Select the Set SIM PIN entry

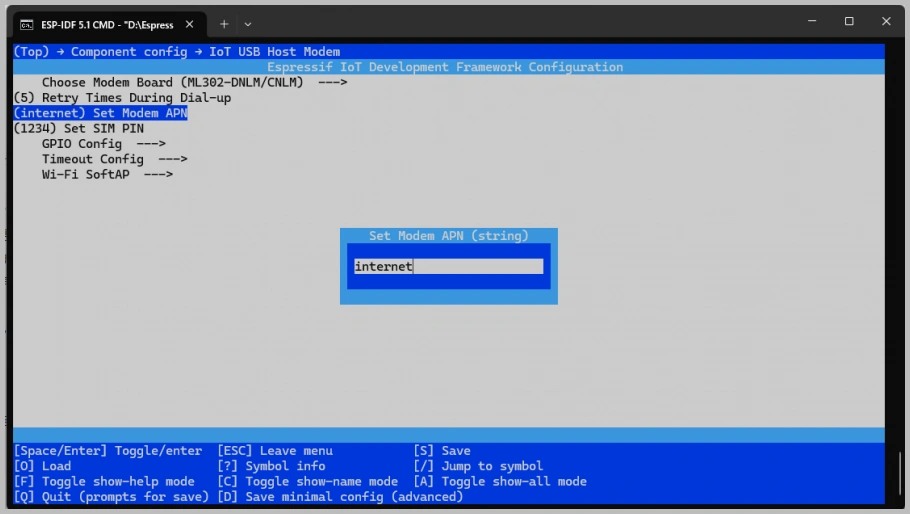pos(78,128)
